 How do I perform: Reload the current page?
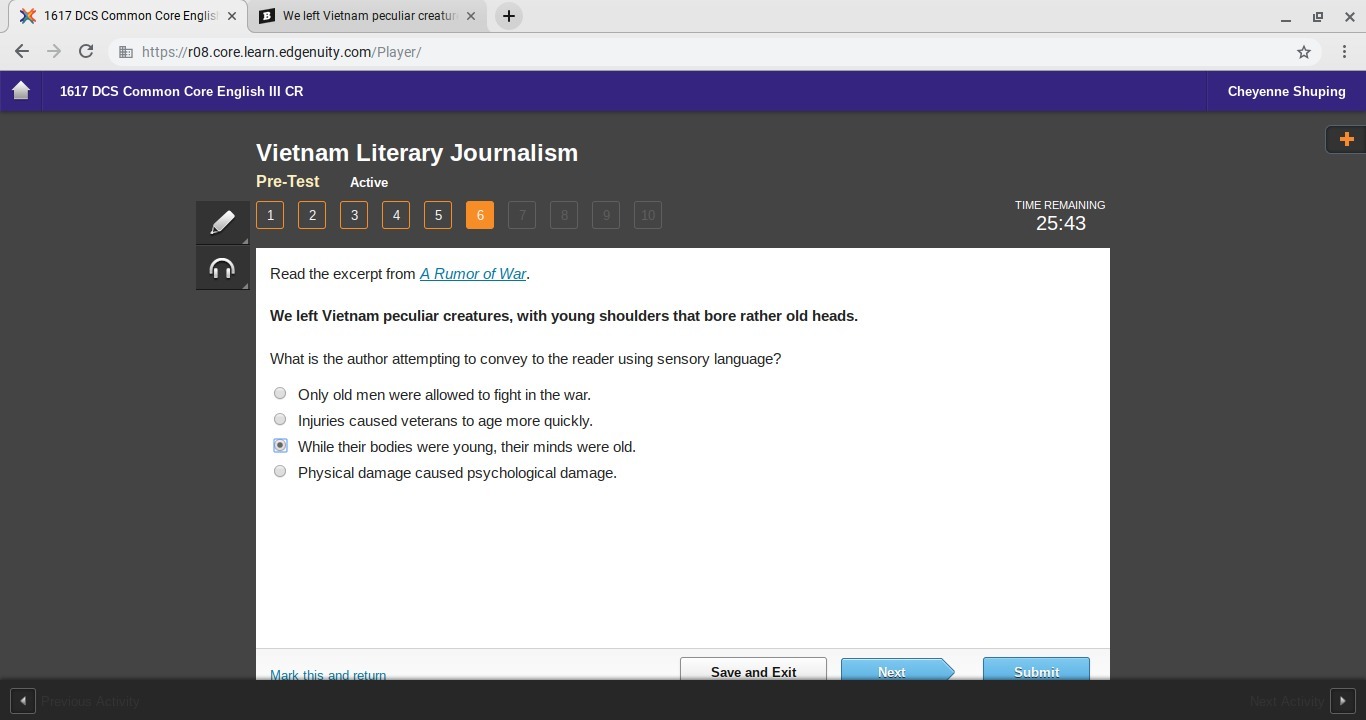click(86, 52)
